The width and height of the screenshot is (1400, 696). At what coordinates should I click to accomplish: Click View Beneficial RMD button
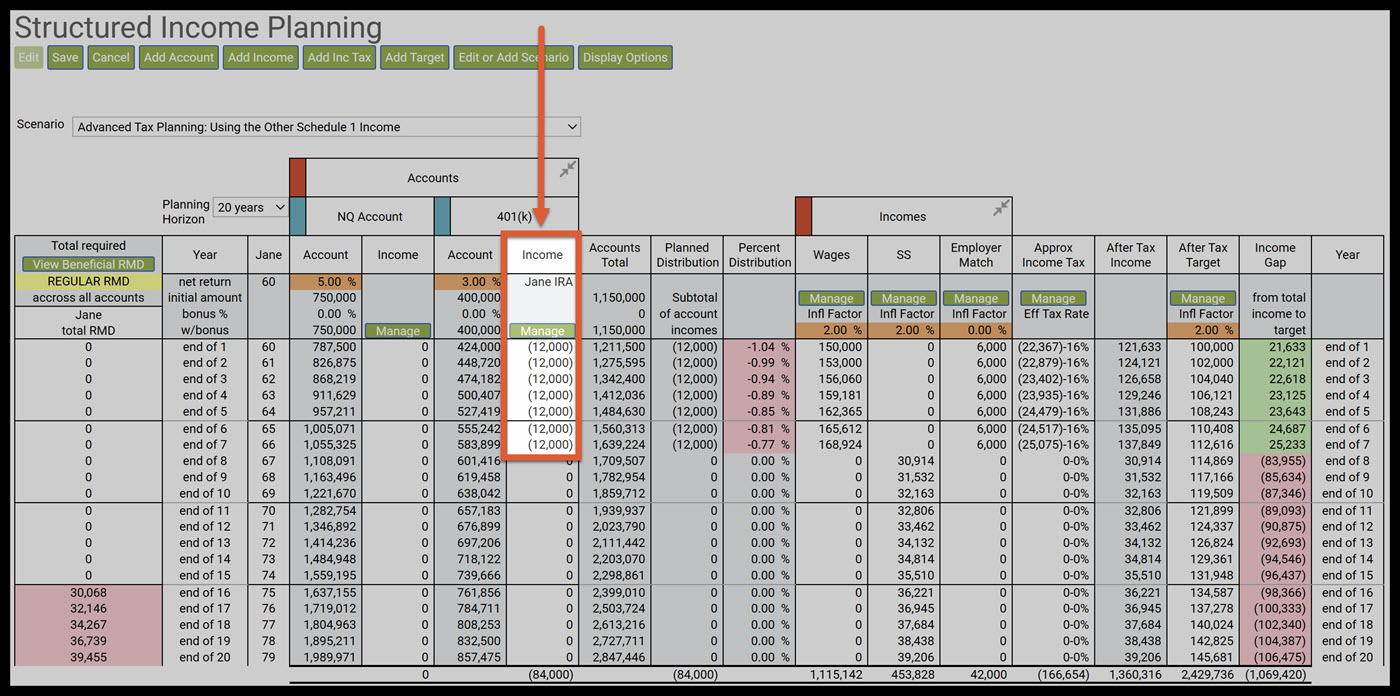tap(88, 264)
